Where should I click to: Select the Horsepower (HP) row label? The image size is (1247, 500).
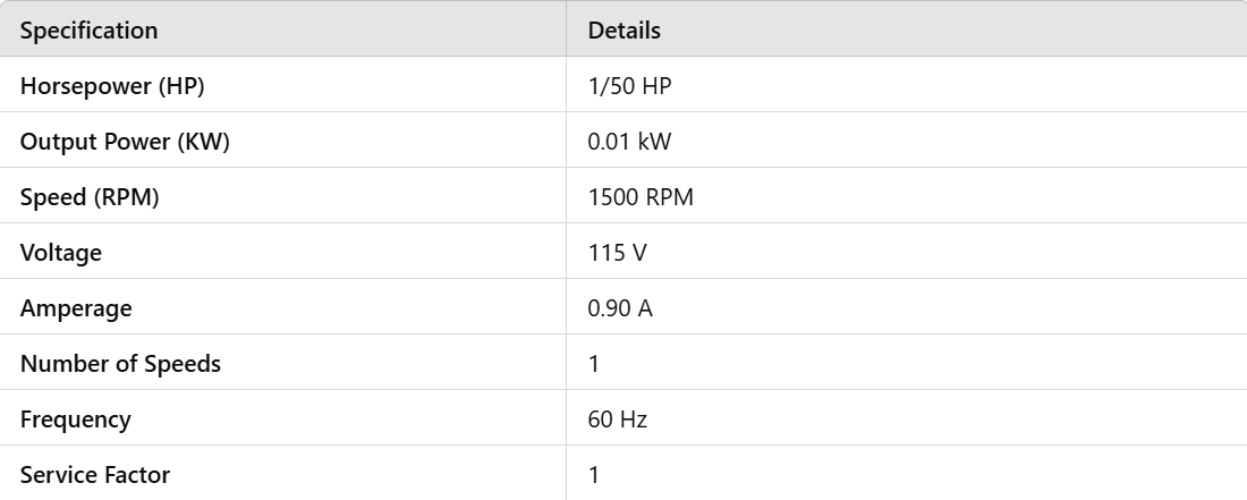coord(112,87)
